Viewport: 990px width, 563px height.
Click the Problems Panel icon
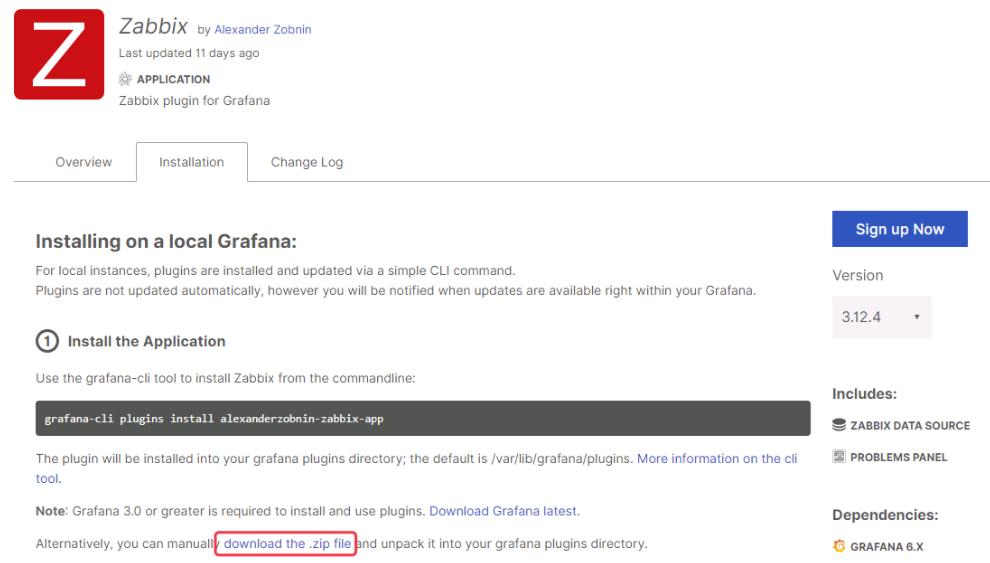point(838,456)
